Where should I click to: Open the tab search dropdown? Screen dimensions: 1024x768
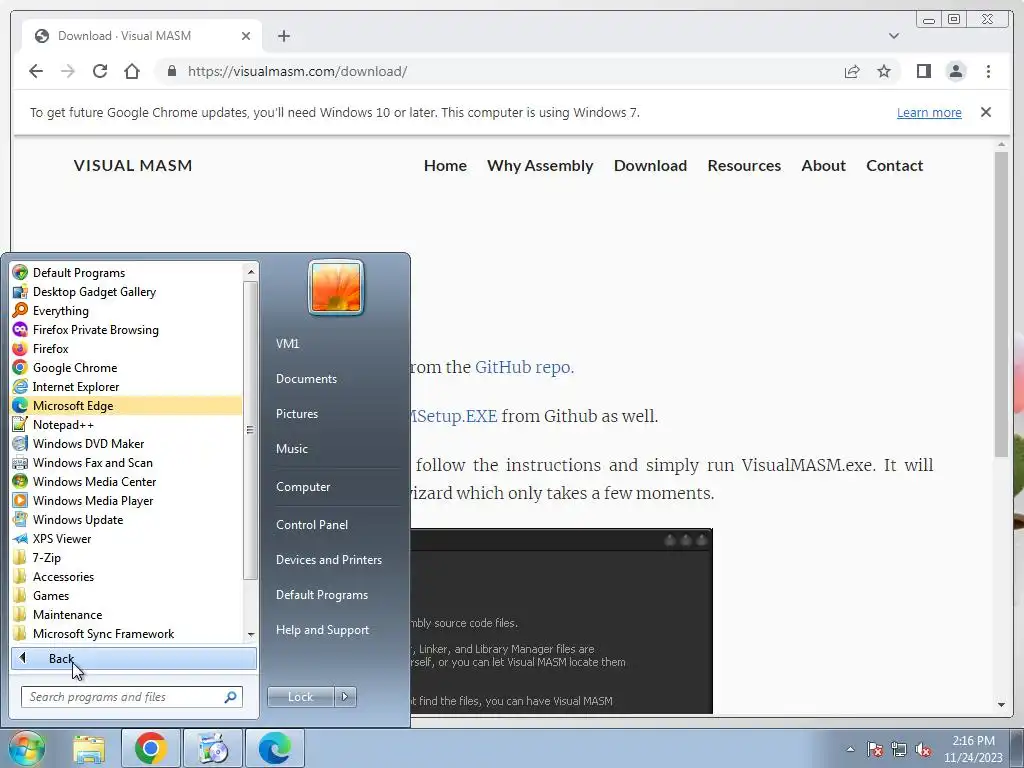(894, 36)
